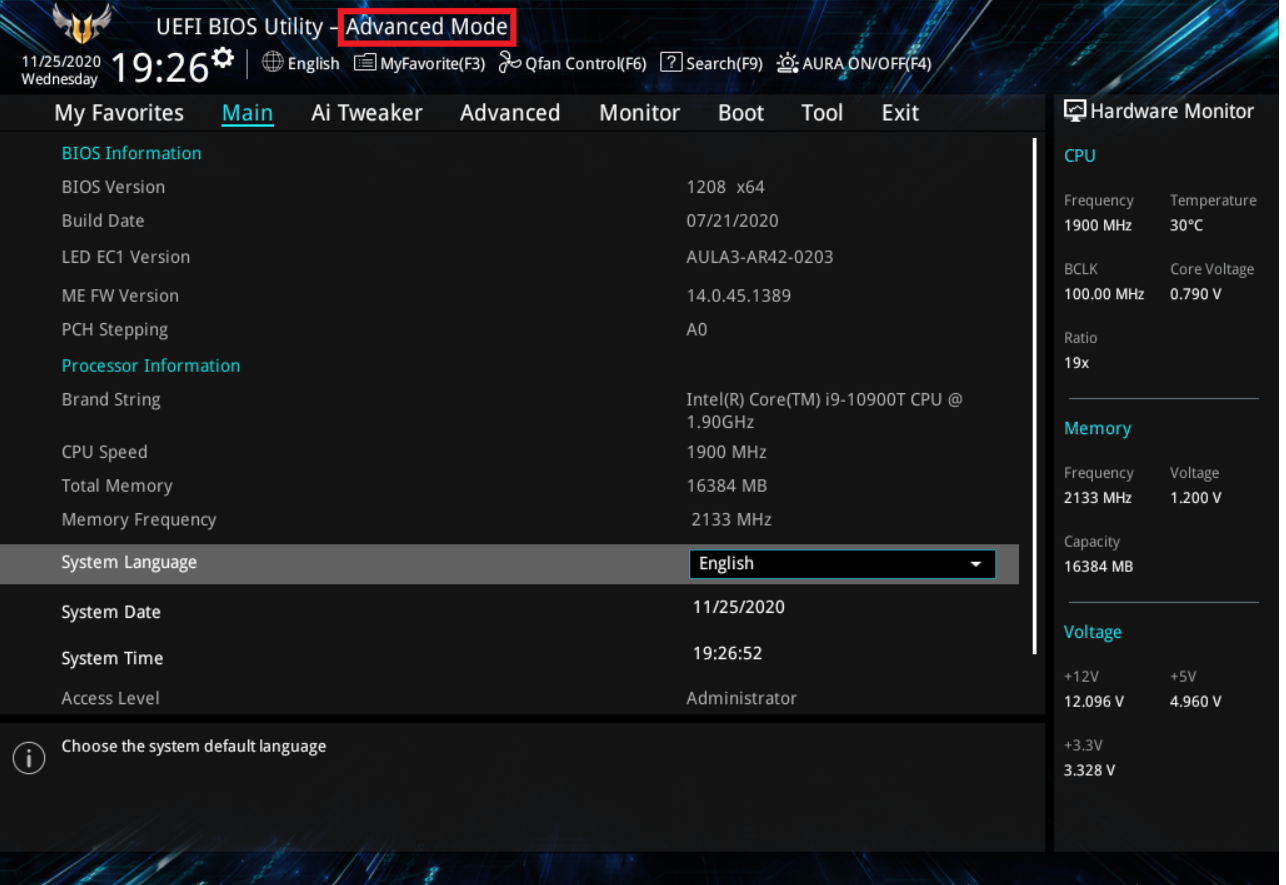Open the Tool tab

coord(822,113)
